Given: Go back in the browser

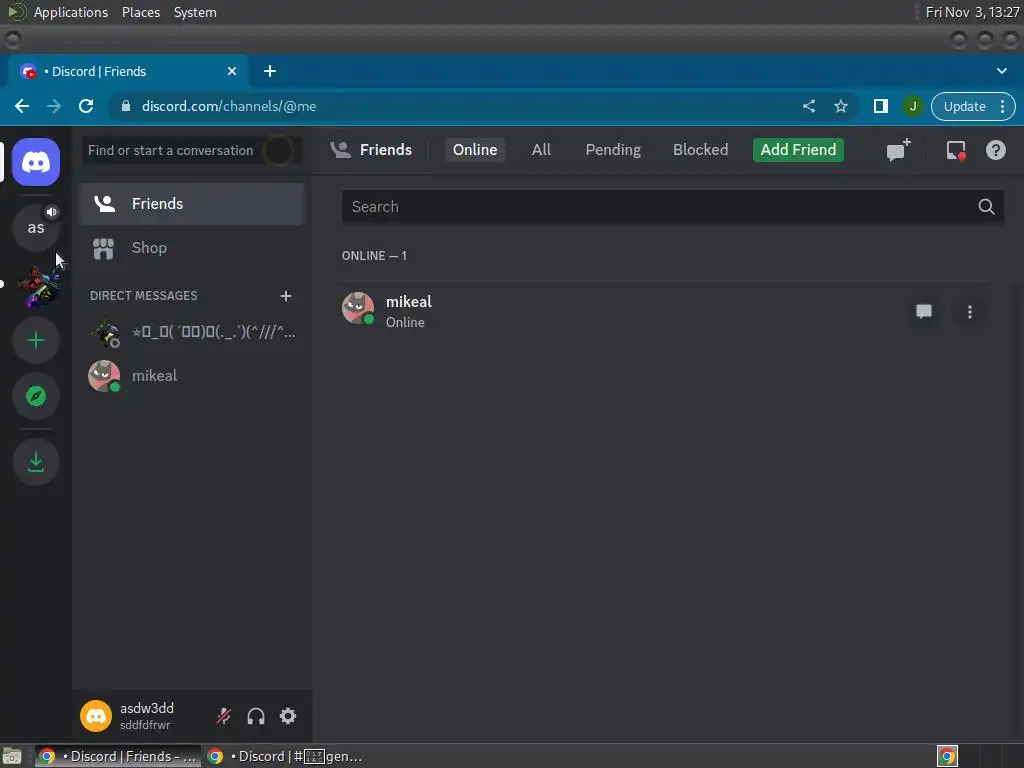Looking at the screenshot, I should pos(22,106).
